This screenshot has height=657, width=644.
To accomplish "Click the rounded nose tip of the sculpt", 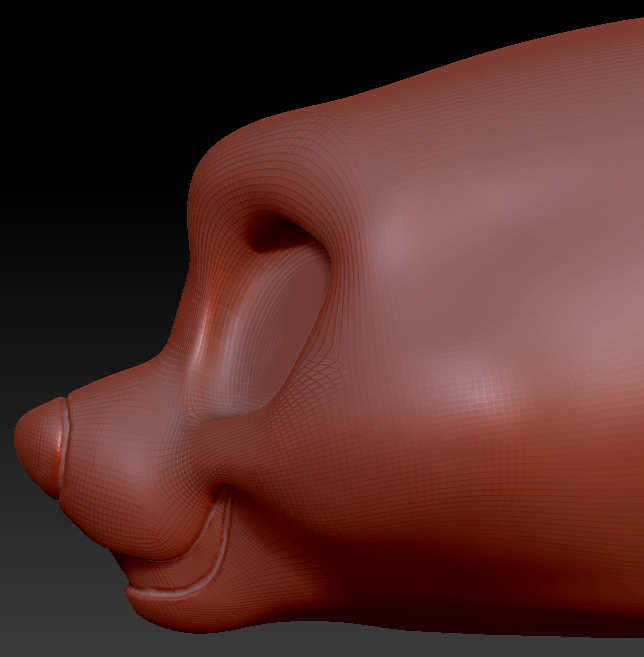I will click(x=39, y=446).
